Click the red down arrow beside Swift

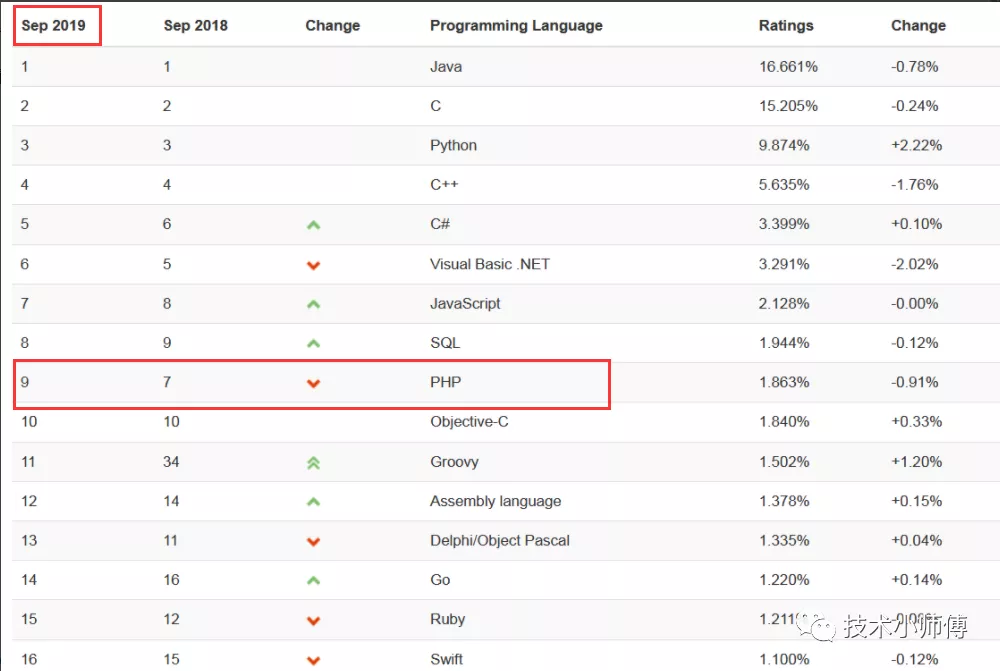[313, 660]
